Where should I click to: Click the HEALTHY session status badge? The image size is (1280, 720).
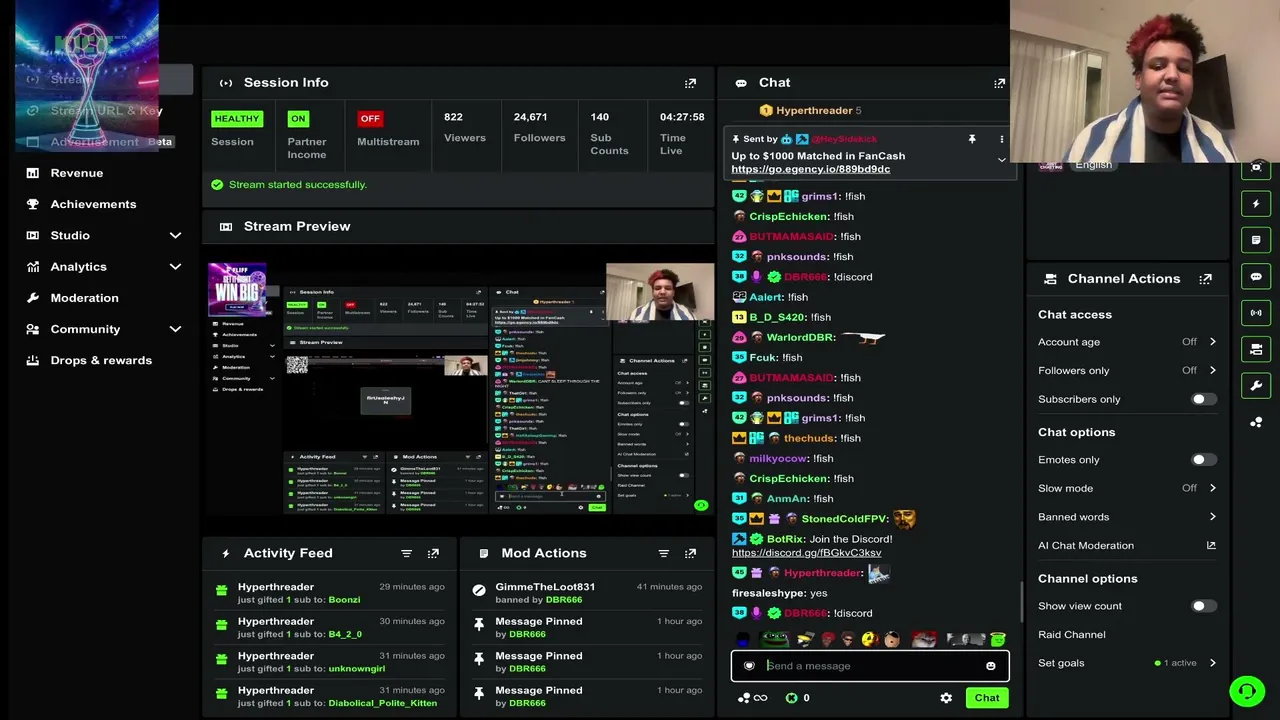click(237, 118)
